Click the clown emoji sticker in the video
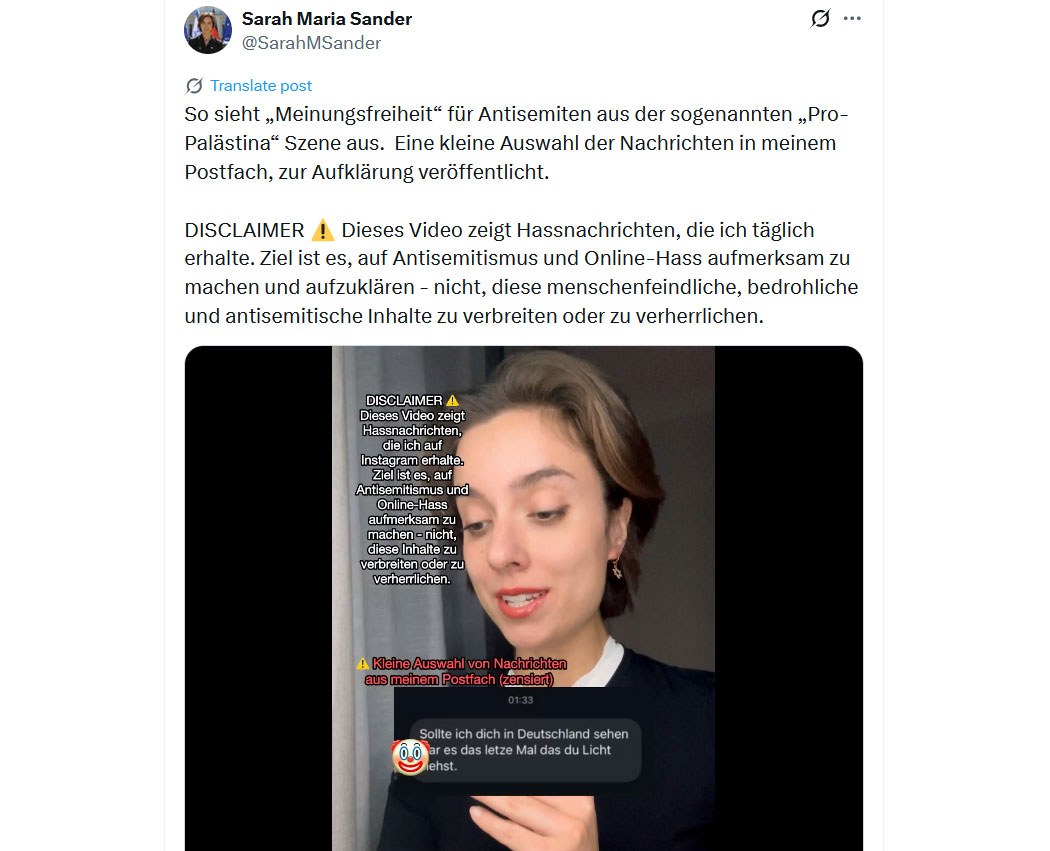Image resolution: width=1050 pixels, height=851 pixels. click(x=409, y=757)
